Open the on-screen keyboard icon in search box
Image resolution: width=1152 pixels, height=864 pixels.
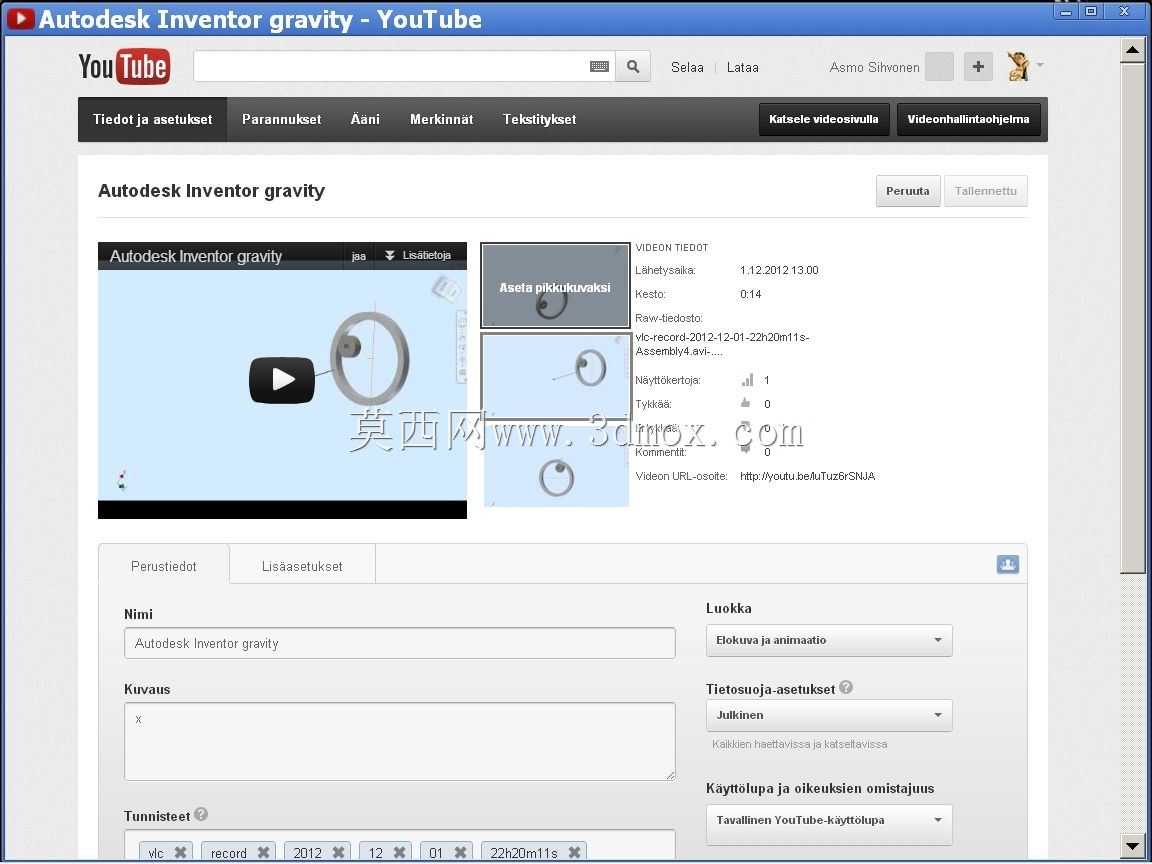600,67
